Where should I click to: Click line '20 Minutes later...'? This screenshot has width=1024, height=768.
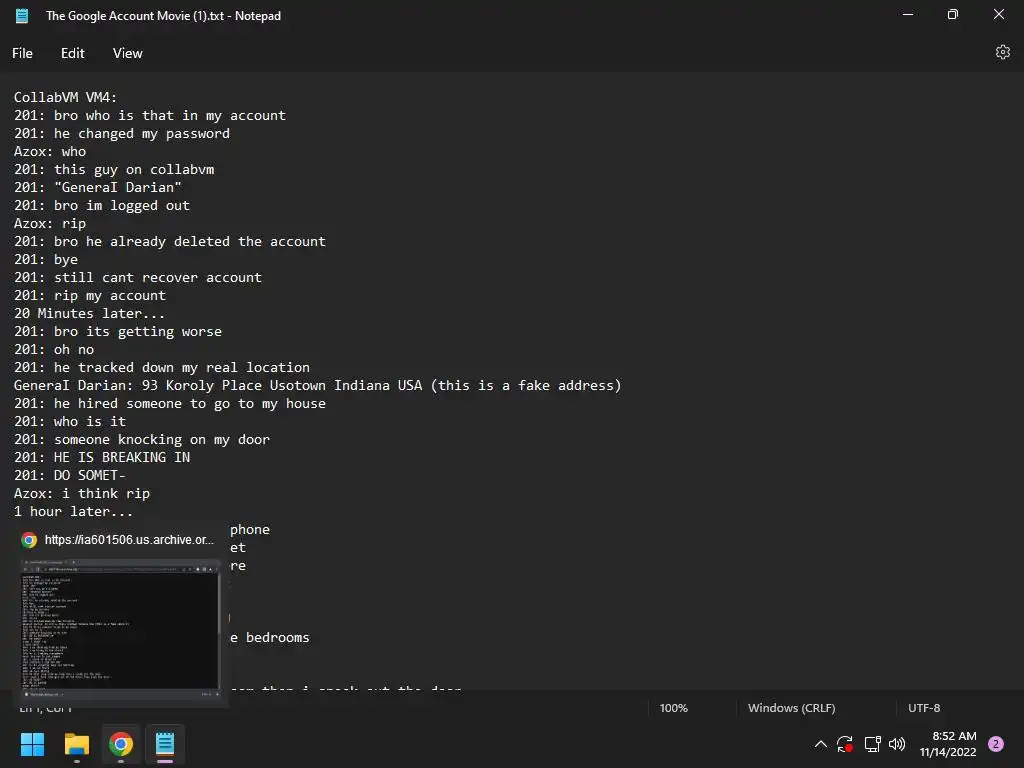(89, 313)
